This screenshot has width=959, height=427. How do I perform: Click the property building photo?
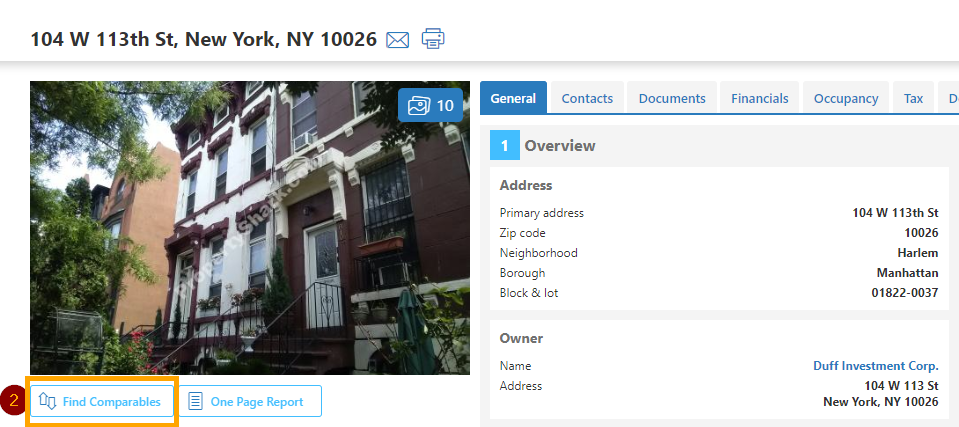click(x=250, y=228)
